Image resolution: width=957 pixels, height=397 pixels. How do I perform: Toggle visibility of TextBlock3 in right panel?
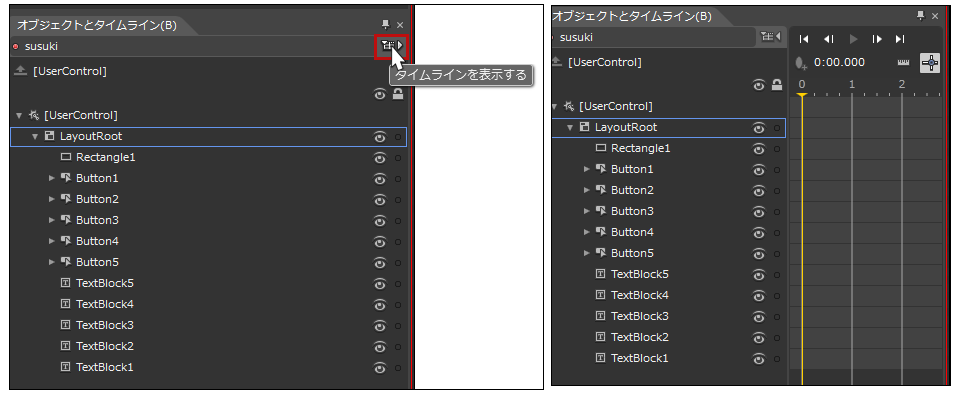click(759, 317)
